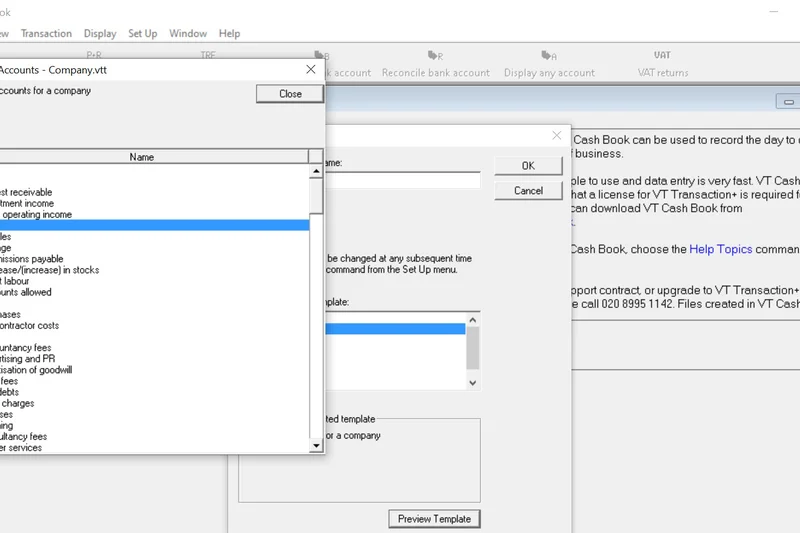Sort accounts by the Name column header
800x533 pixels.
point(142,157)
